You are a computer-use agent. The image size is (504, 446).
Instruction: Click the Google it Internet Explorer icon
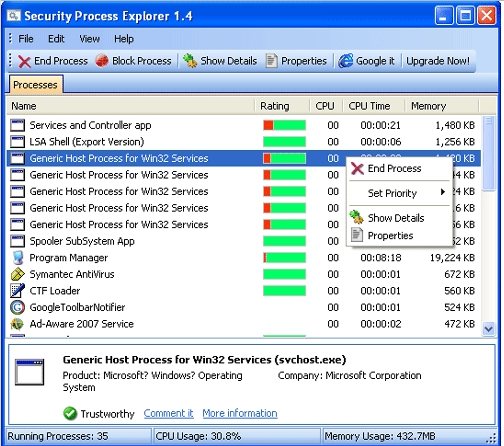tap(346, 61)
